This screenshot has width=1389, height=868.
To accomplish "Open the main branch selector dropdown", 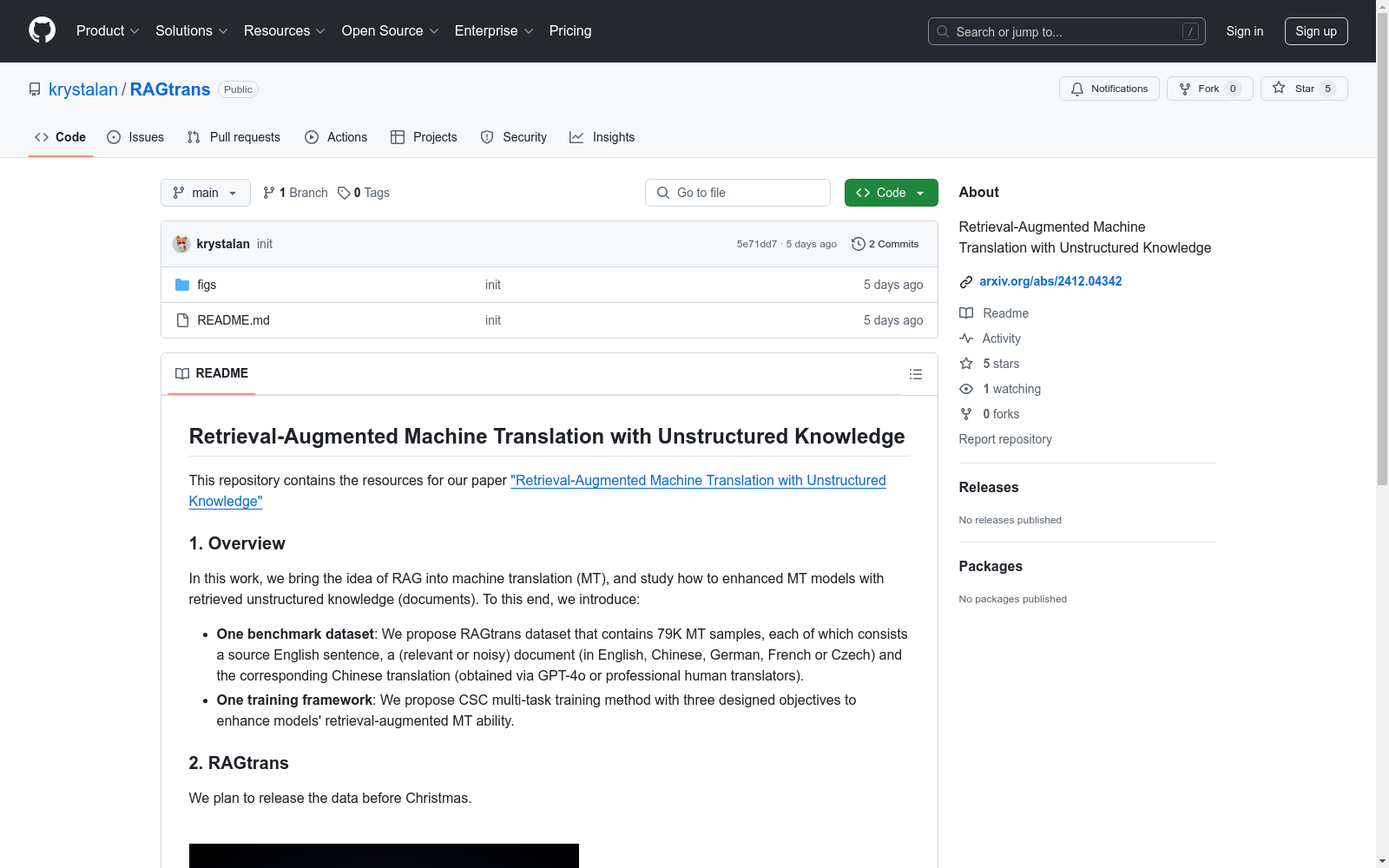I will pos(206,193).
